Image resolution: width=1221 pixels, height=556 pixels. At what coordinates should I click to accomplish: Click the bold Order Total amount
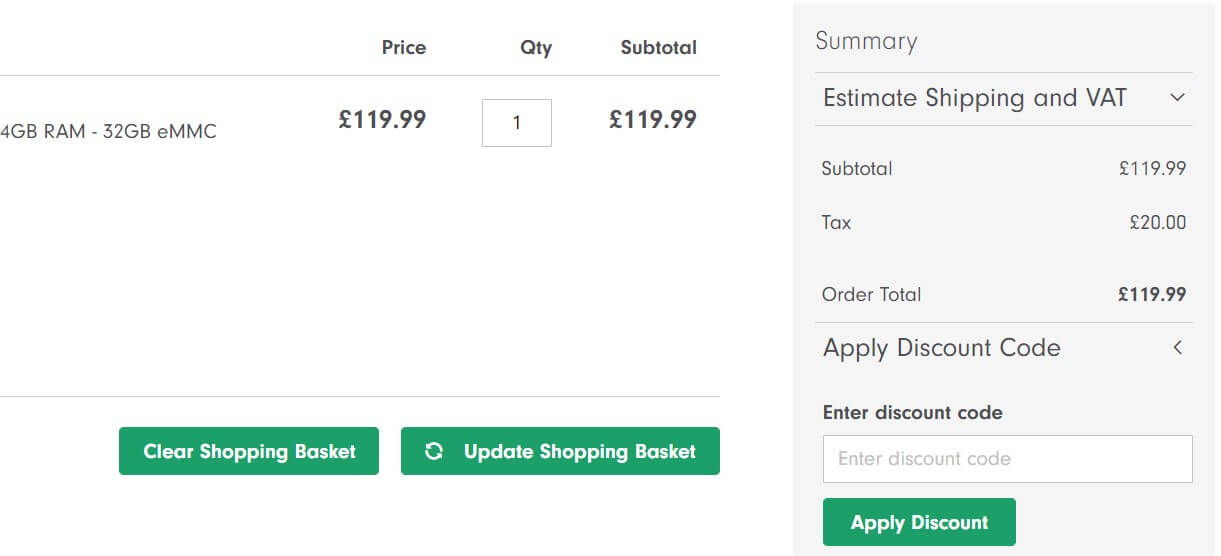1152,294
